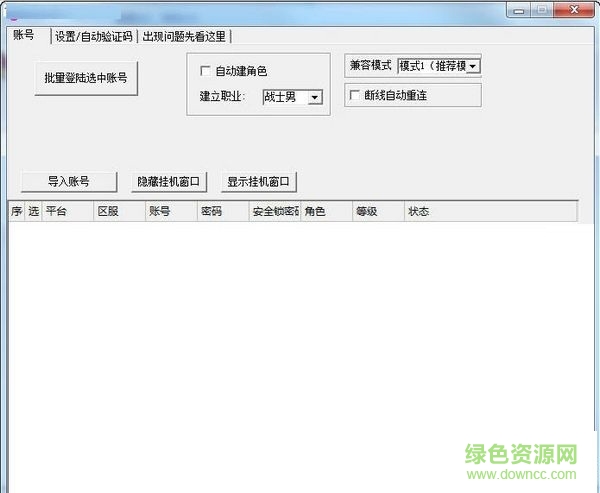This screenshot has width=600, height=493.
Task: Click the 导入账号 button
Action: click(x=69, y=181)
